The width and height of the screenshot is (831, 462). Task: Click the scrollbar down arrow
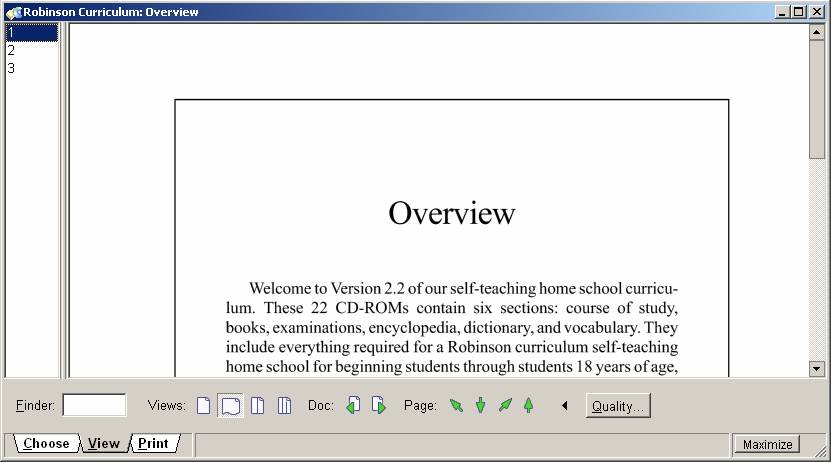coord(816,369)
